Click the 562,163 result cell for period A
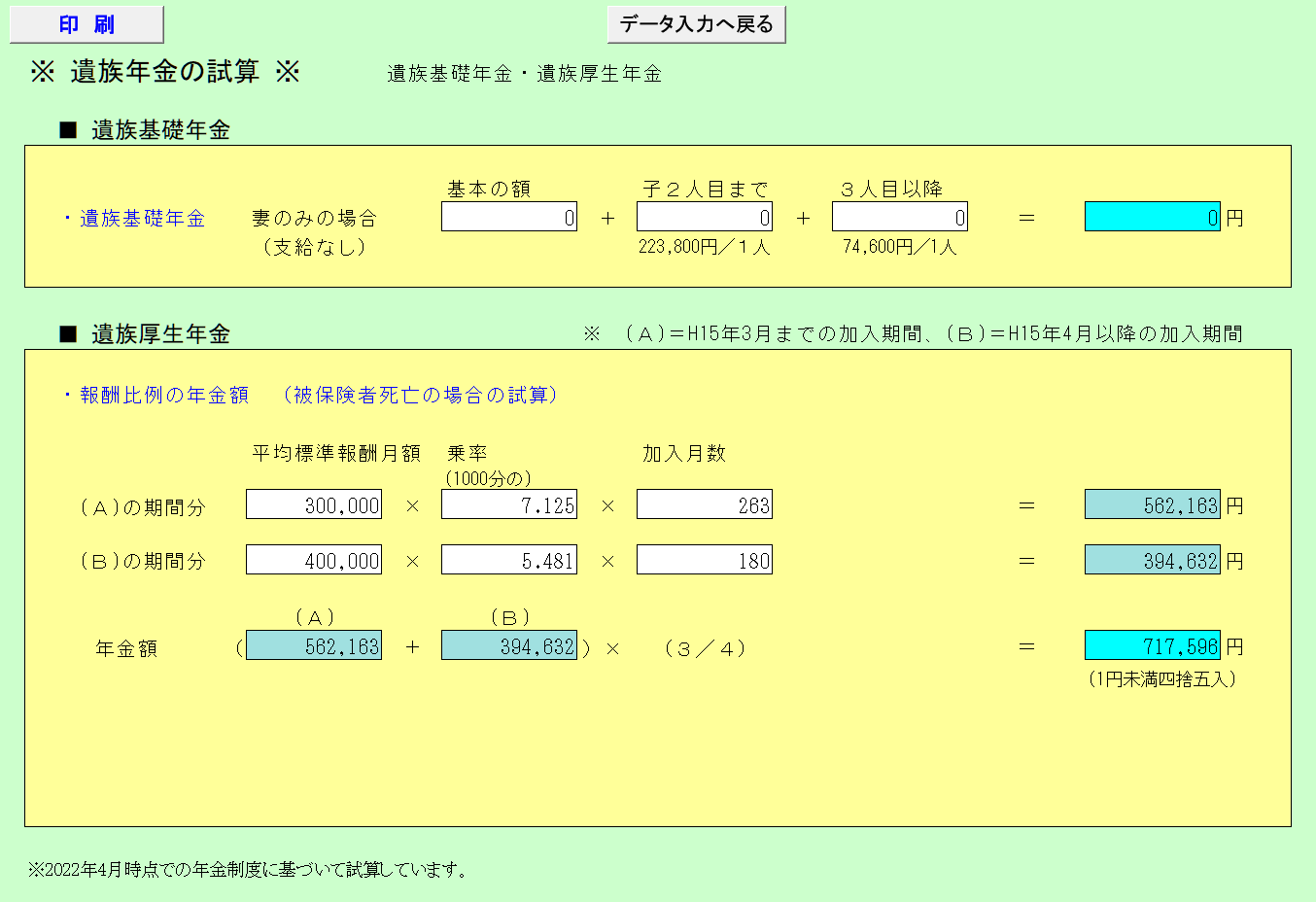The height and width of the screenshot is (902, 1316). coord(1152,503)
